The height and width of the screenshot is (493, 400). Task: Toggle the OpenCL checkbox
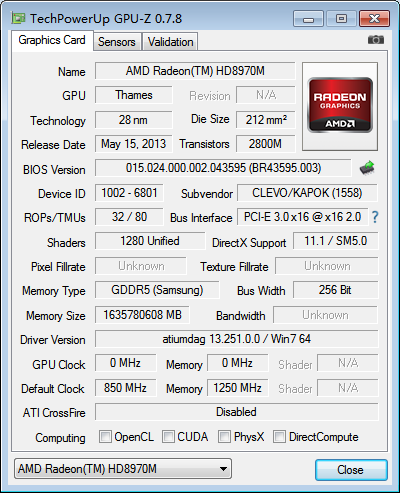coord(105,436)
